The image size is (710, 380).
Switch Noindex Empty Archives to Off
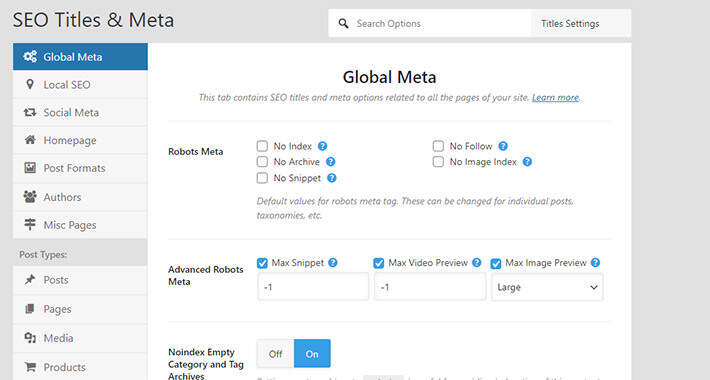[x=275, y=354]
